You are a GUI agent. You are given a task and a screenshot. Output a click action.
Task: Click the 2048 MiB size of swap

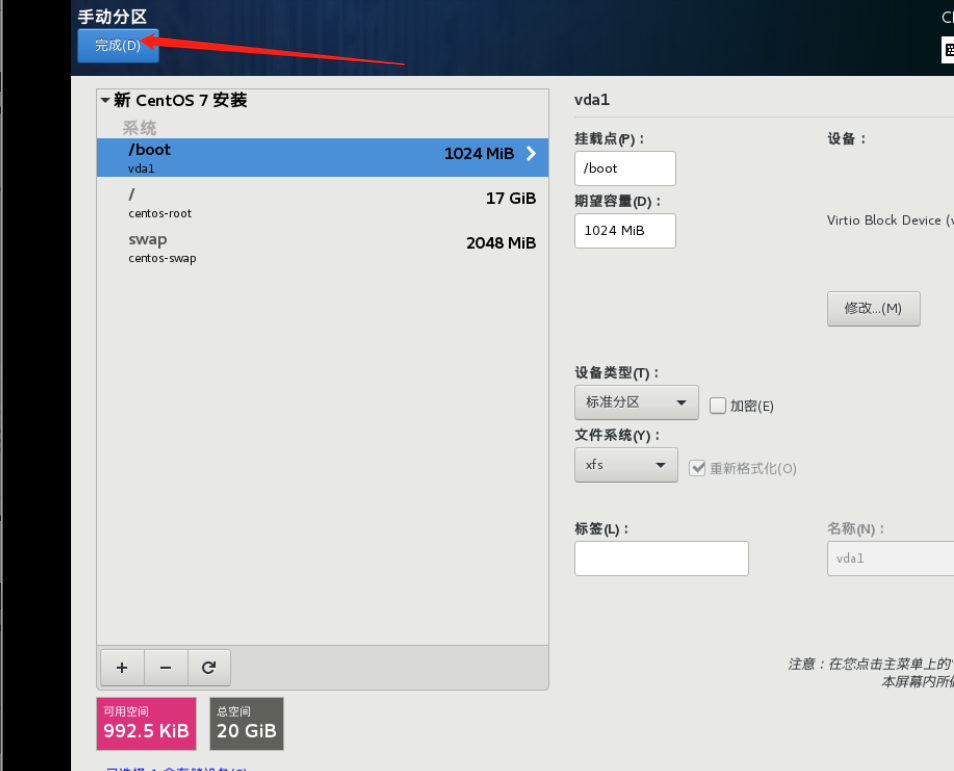[501, 243]
